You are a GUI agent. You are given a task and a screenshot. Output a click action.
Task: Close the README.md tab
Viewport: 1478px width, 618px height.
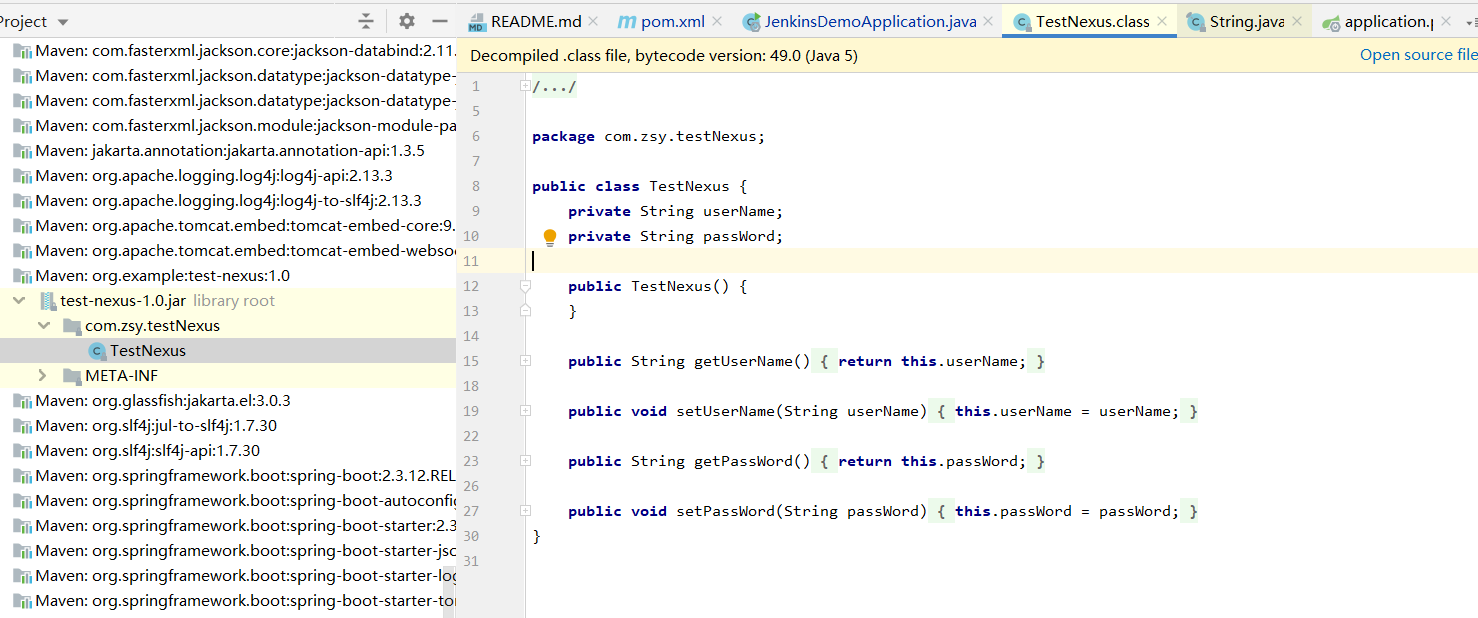593,21
